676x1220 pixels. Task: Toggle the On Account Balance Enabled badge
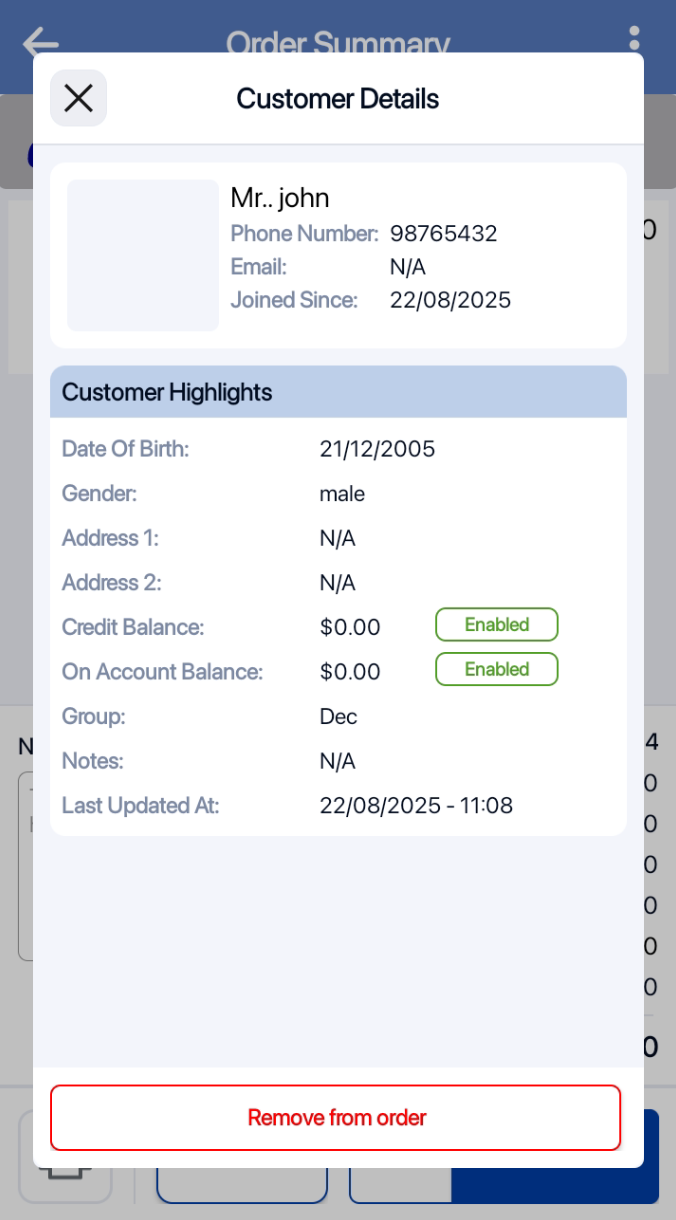click(496, 669)
